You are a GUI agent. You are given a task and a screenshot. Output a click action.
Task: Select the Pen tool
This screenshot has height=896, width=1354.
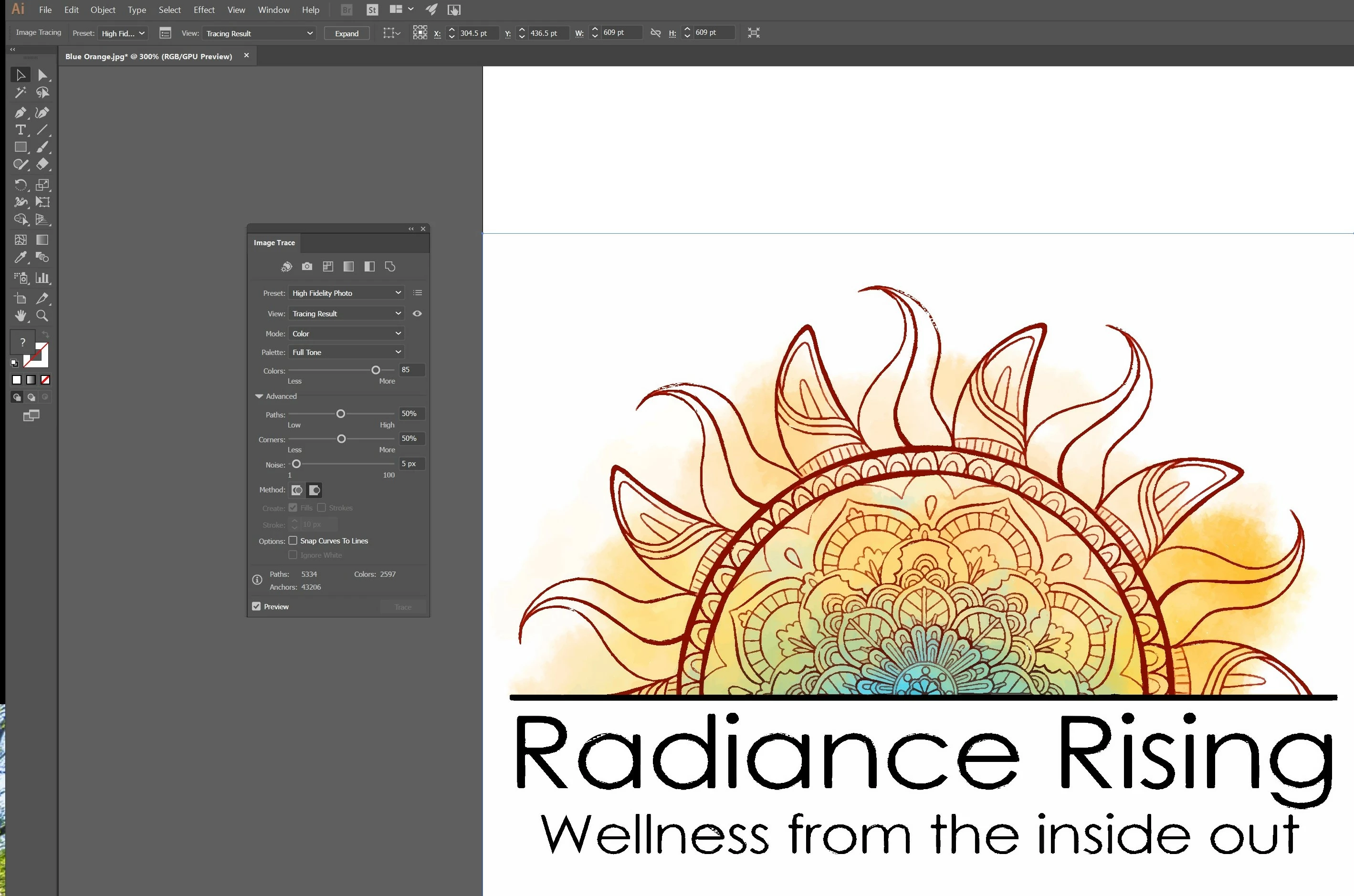(x=20, y=113)
